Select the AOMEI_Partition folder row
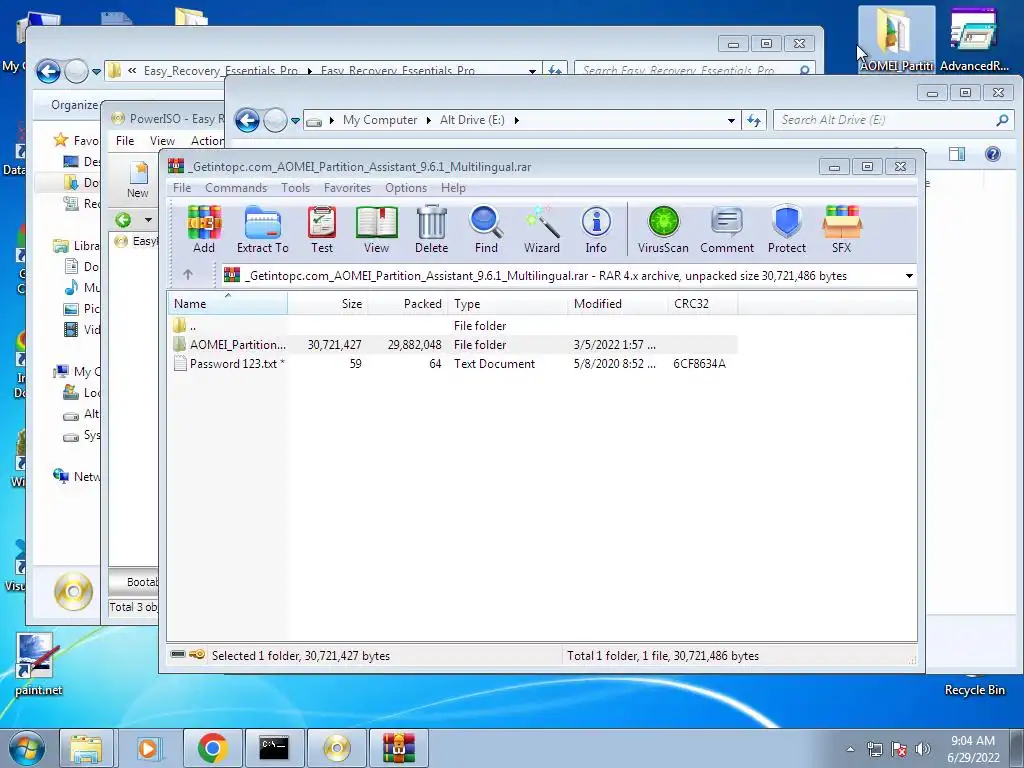The width and height of the screenshot is (1024, 768). point(453,345)
